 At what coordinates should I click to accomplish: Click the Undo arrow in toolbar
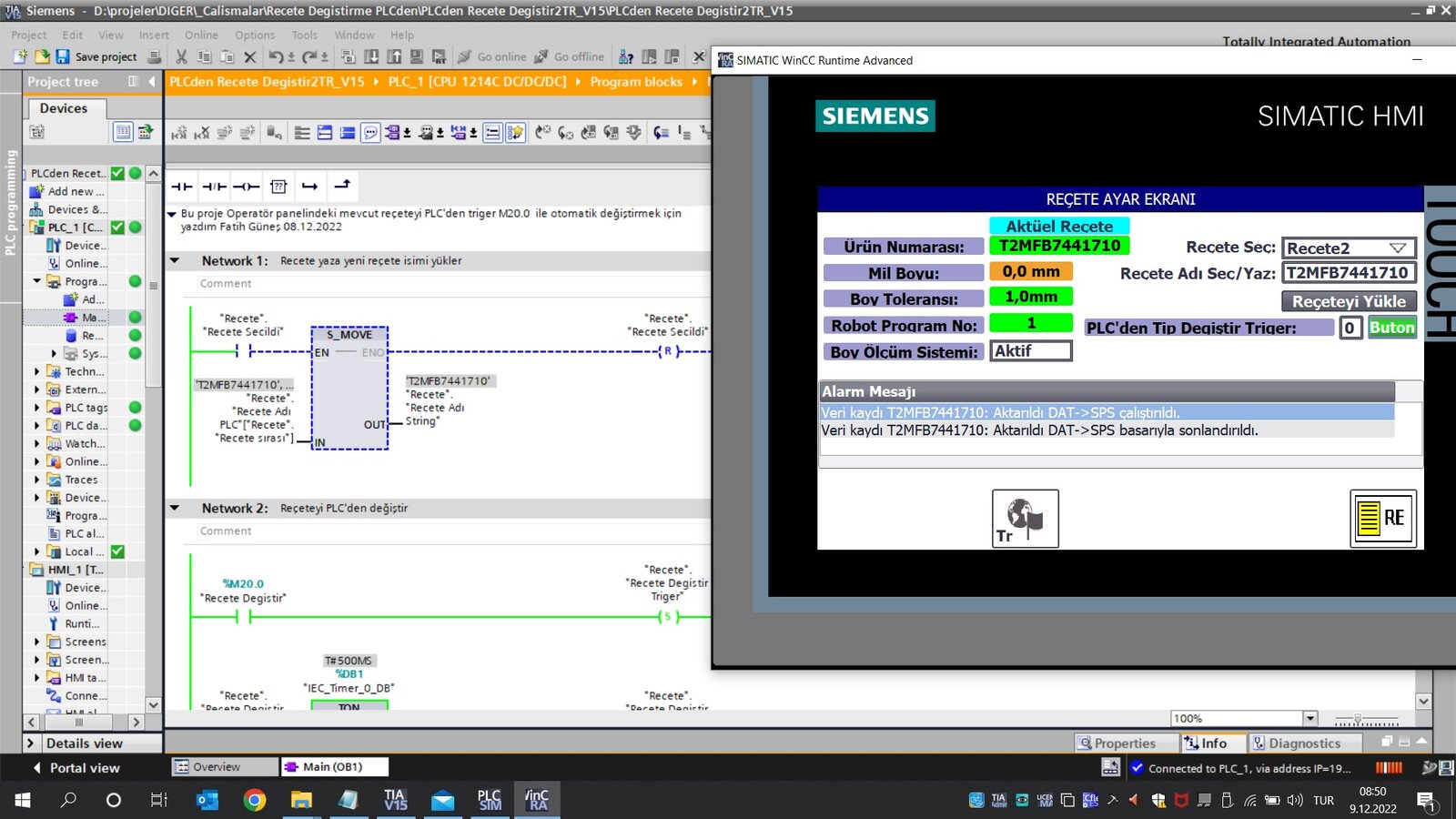tap(276, 56)
